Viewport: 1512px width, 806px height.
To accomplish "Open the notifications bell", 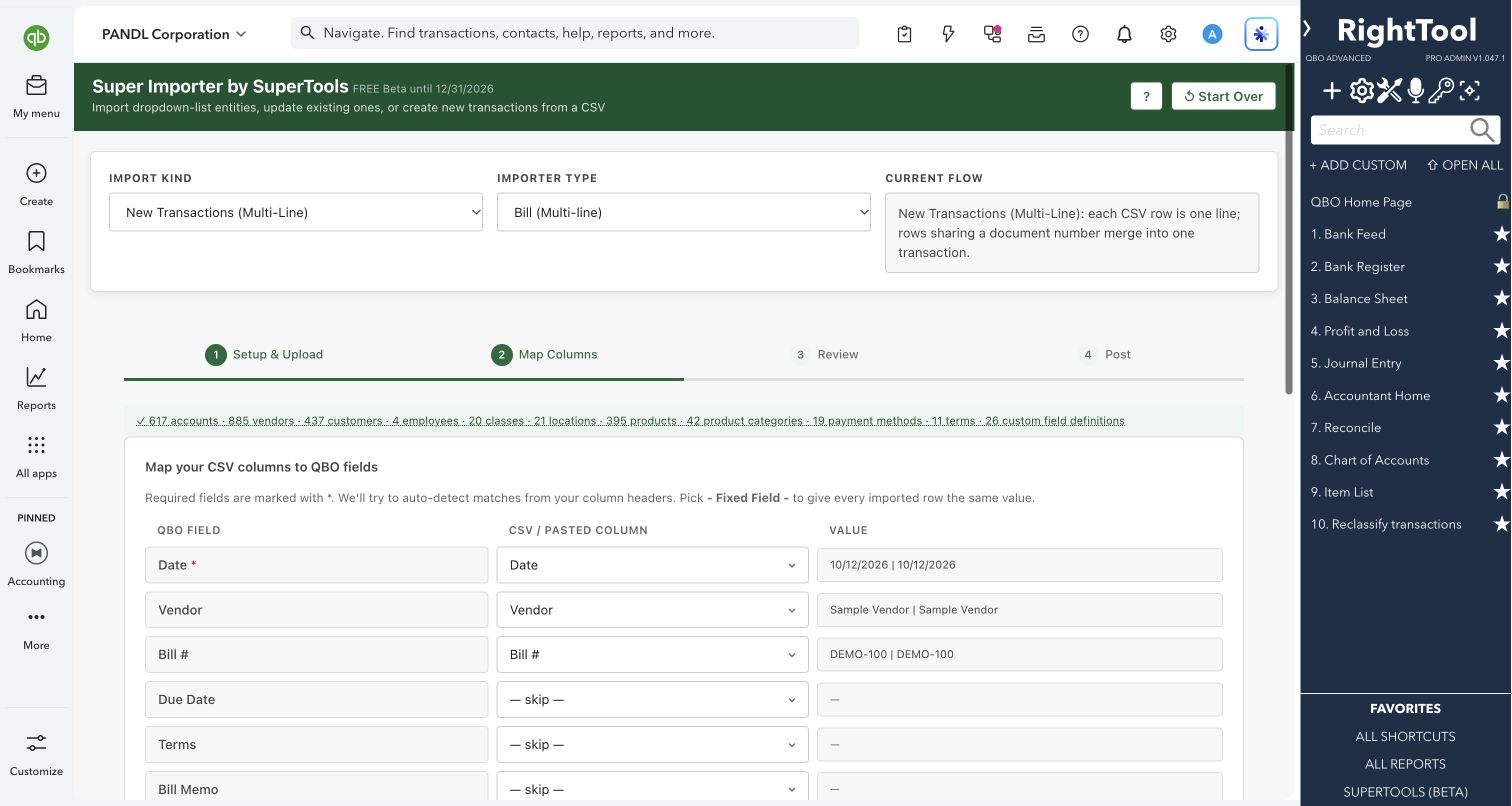I will point(1124,34).
